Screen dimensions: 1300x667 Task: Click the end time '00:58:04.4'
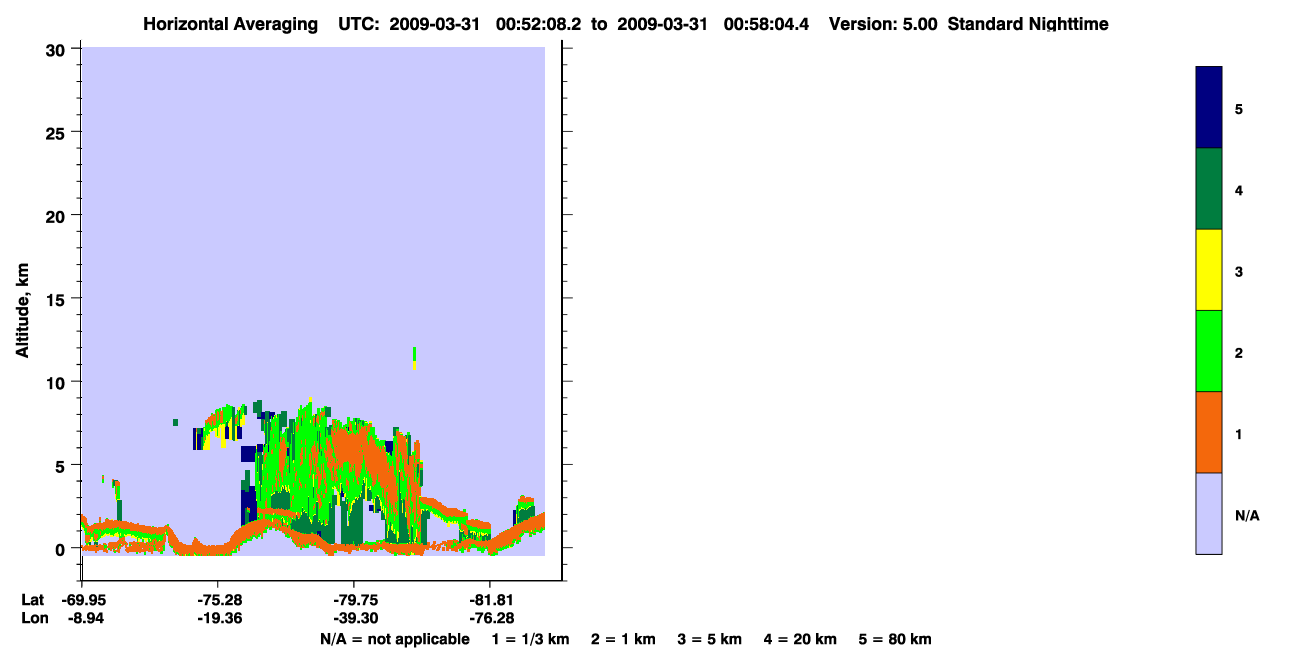click(766, 24)
